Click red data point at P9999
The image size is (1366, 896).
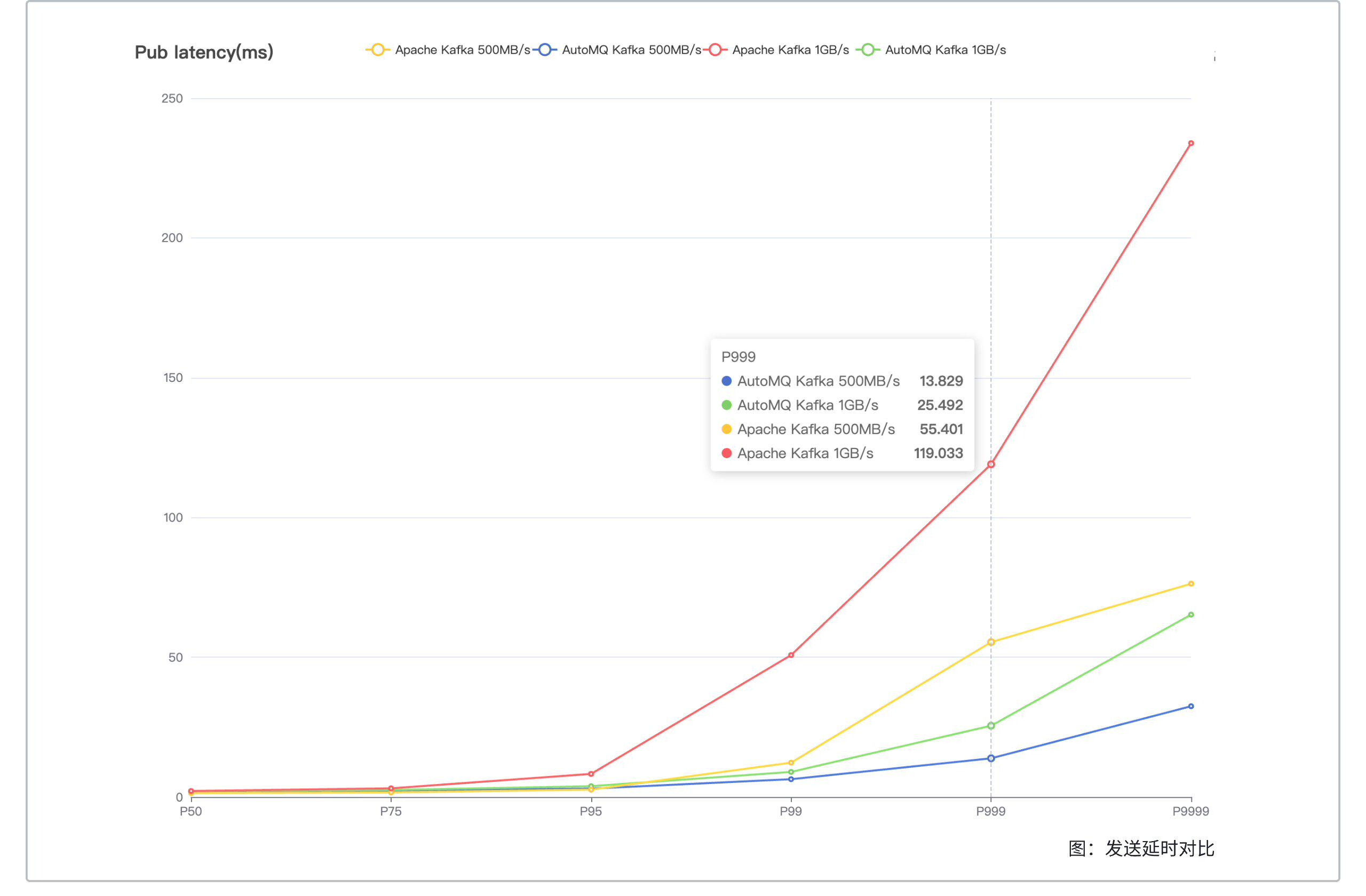click(1191, 143)
